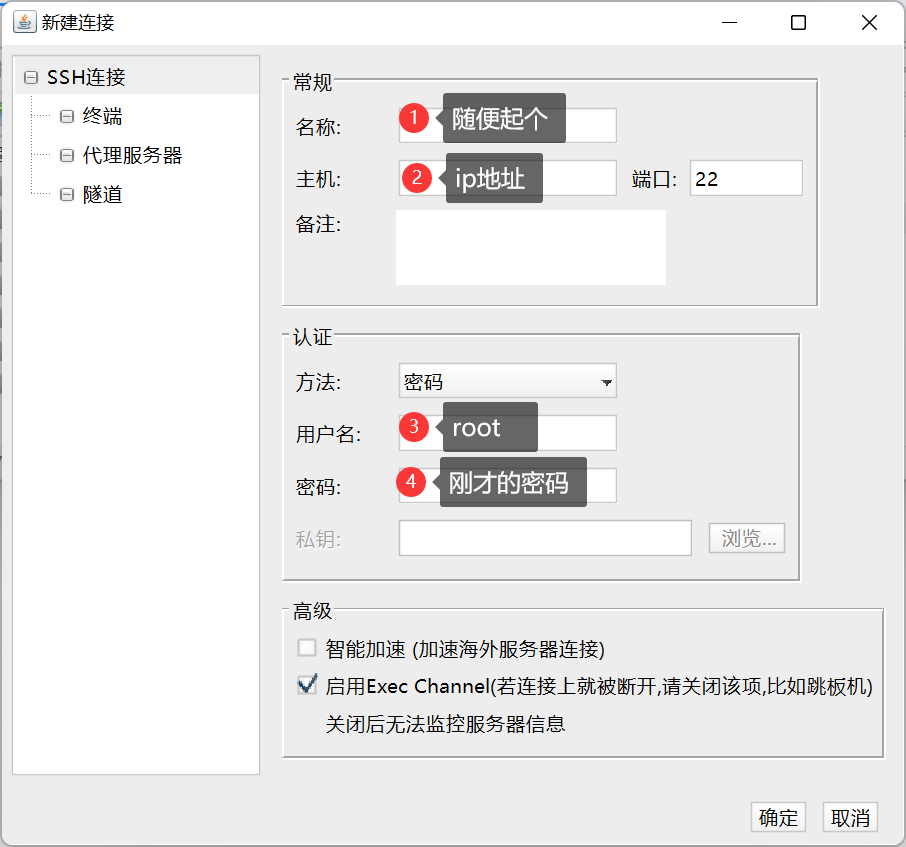
Task: Select 隧道 in the tree
Action: pos(102,195)
